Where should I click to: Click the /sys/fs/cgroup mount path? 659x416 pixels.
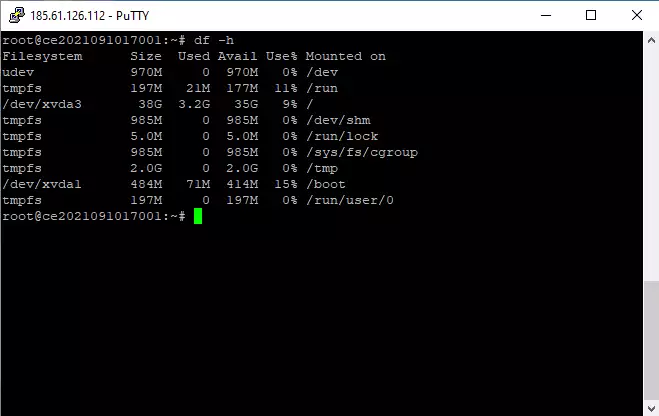[x=362, y=152]
